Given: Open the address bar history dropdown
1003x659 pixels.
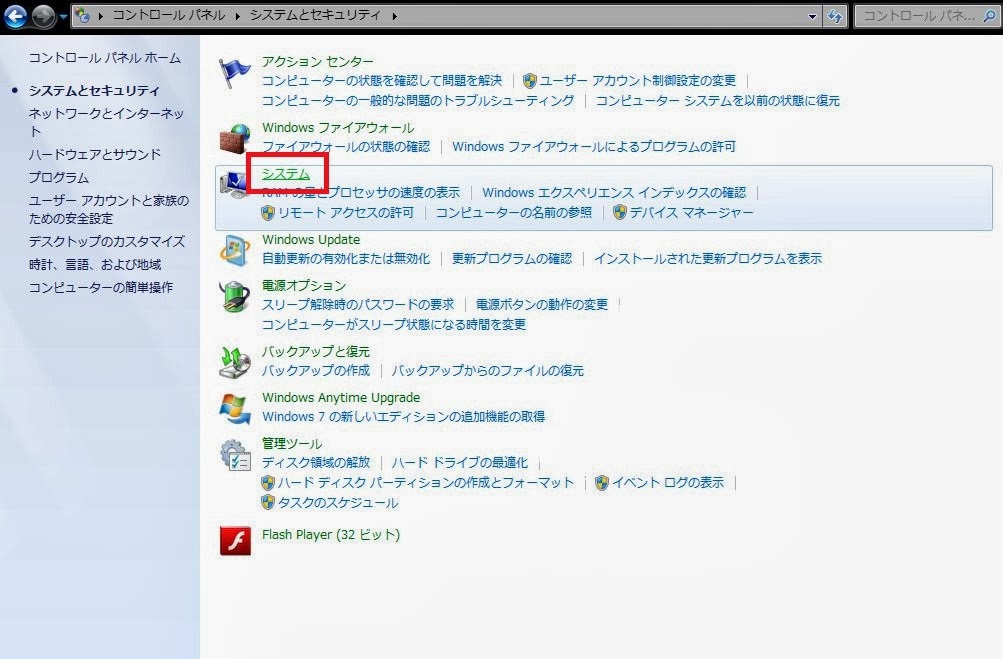Looking at the screenshot, I should click(x=812, y=17).
